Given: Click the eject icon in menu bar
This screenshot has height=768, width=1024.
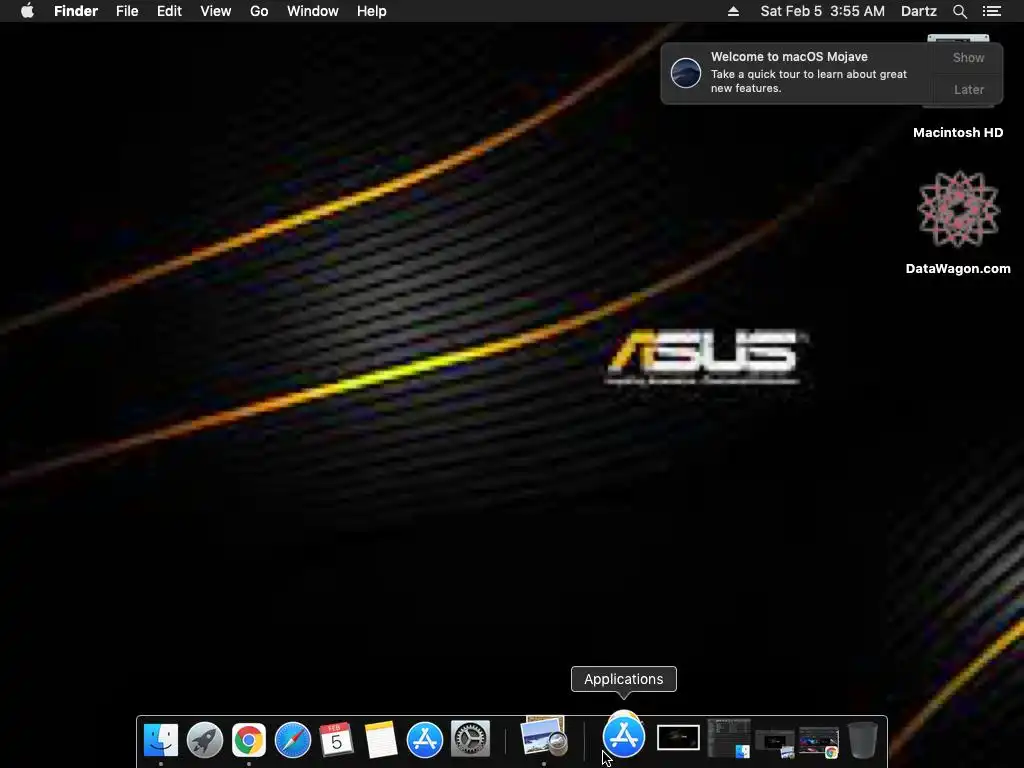Looking at the screenshot, I should coord(733,11).
